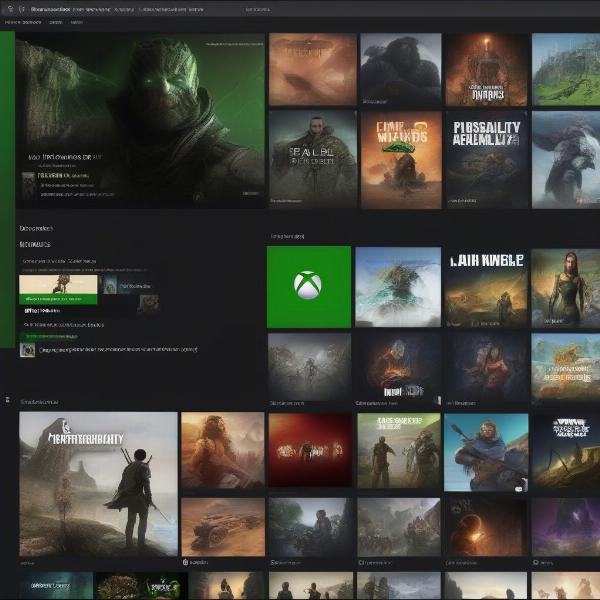Select the orange desert sky game tile
The image size is (600, 600).
coord(313,69)
